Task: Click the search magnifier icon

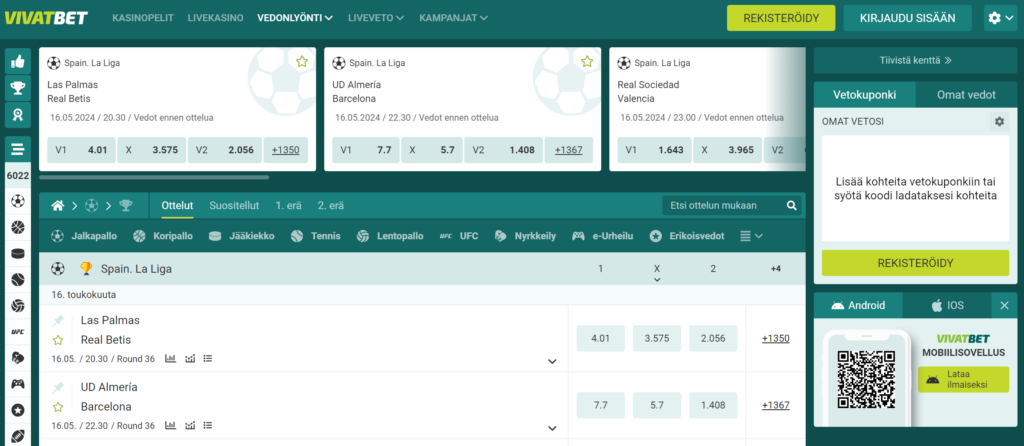Action: pos(792,206)
